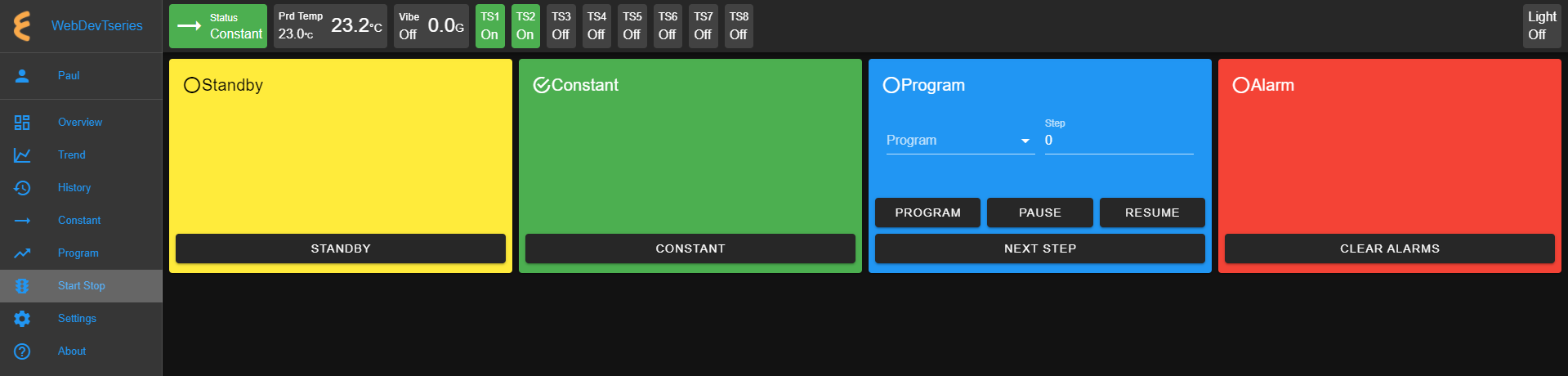This screenshot has height=376, width=1568.
Task: Click the WebDevTseries title text
Action: (x=96, y=26)
